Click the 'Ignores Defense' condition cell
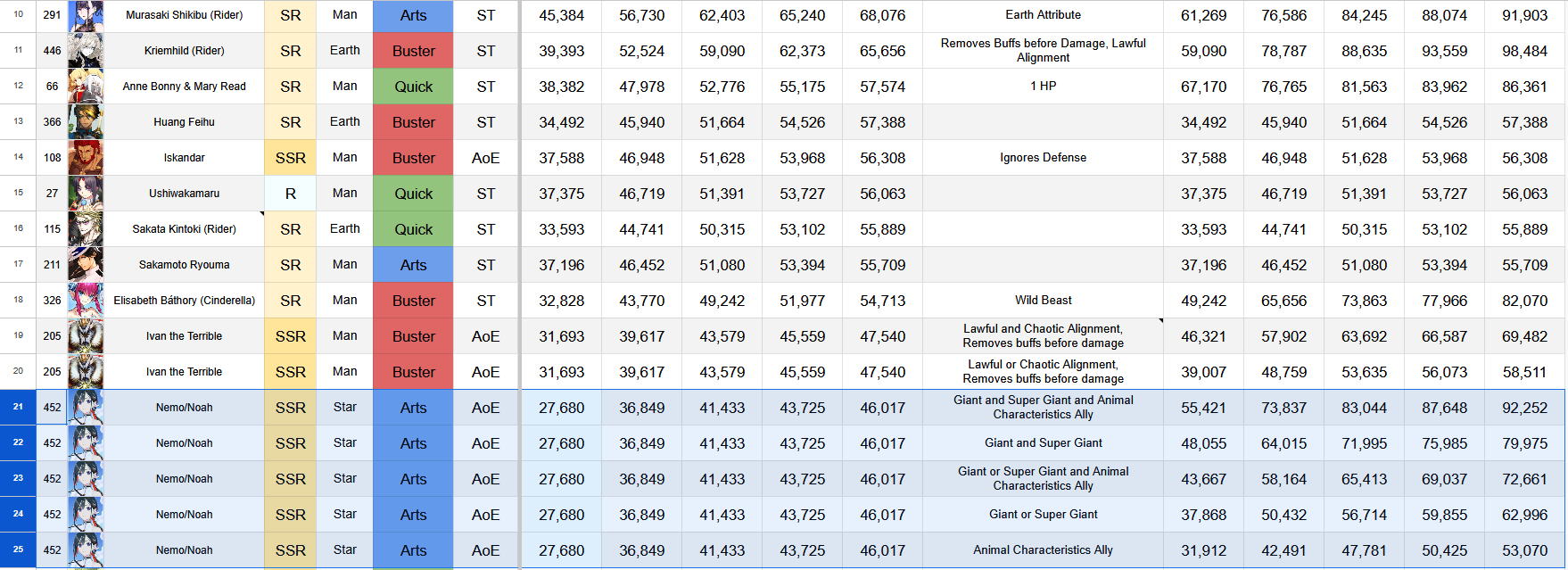Image resolution: width=1568 pixels, height=570 pixels. tap(1043, 158)
